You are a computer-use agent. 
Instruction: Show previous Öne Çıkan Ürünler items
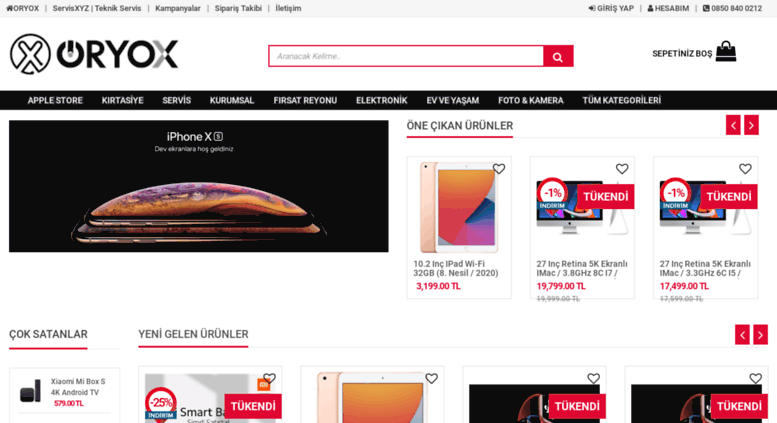pos(733,125)
